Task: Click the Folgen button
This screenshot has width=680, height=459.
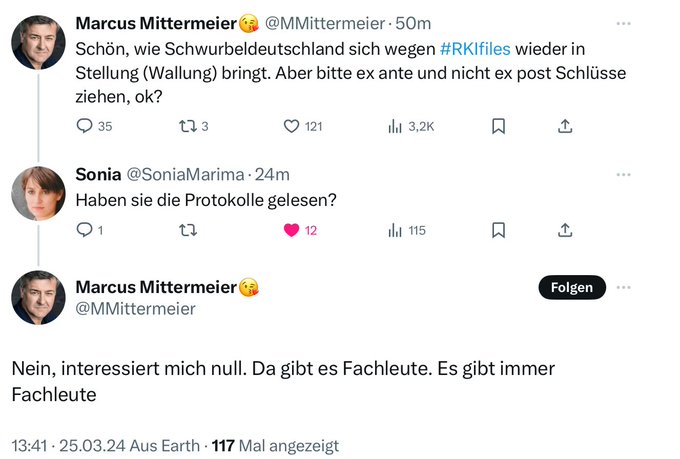Action: click(x=572, y=287)
